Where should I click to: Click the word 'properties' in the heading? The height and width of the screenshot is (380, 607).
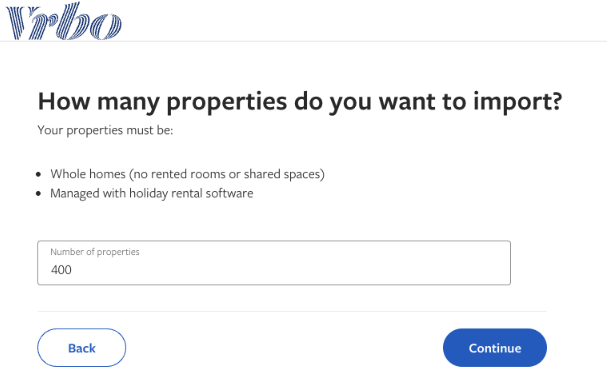(x=227, y=102)
